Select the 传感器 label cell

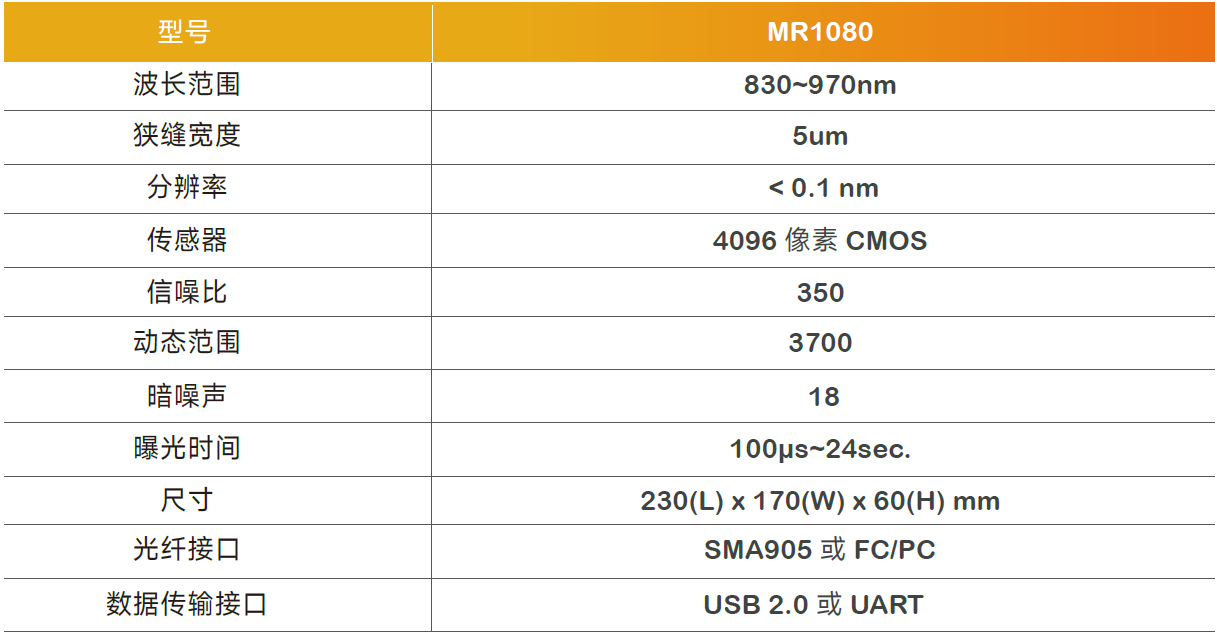[187, 240]
